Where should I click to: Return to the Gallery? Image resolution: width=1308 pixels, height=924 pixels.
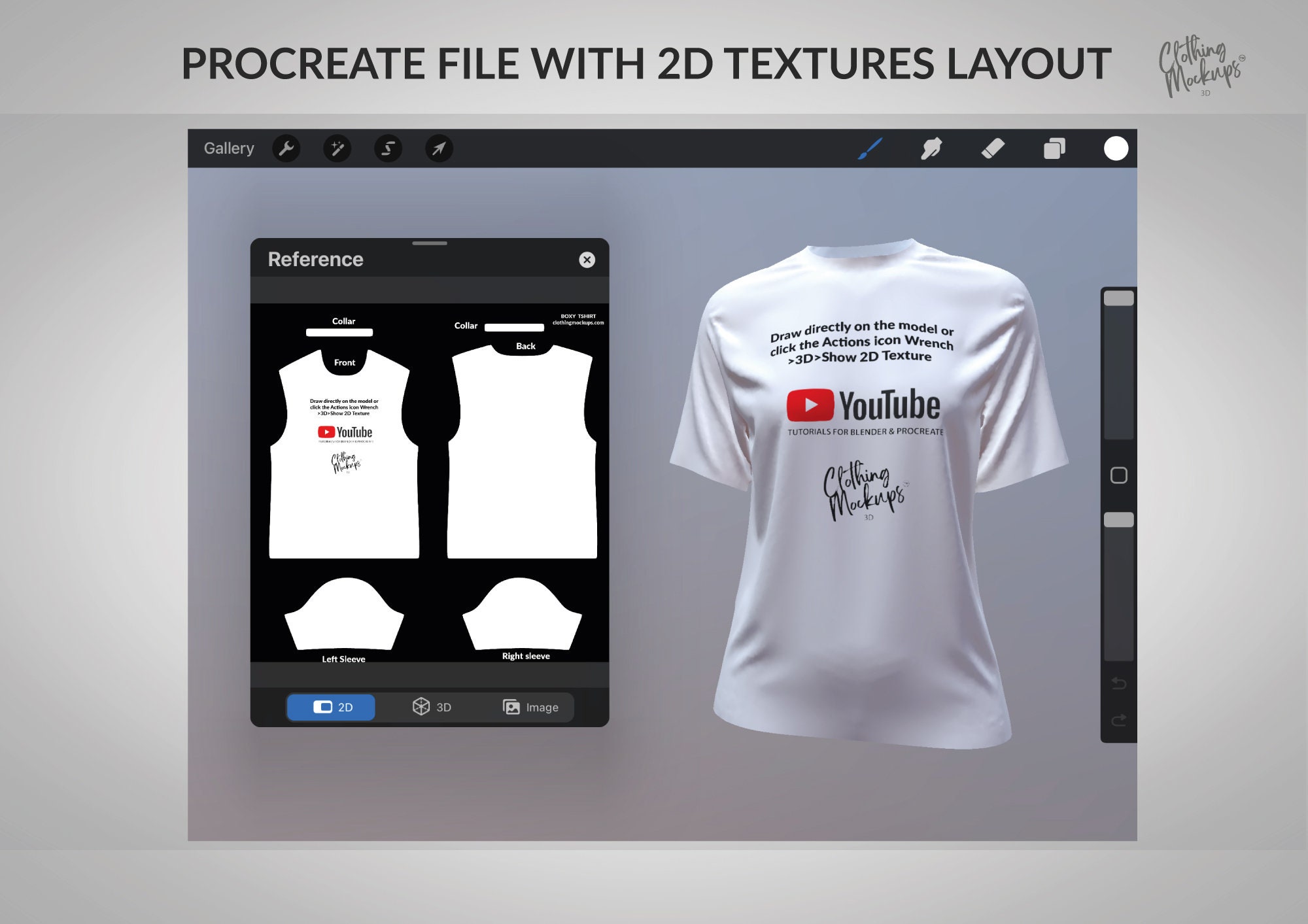[x=229, y=148]
